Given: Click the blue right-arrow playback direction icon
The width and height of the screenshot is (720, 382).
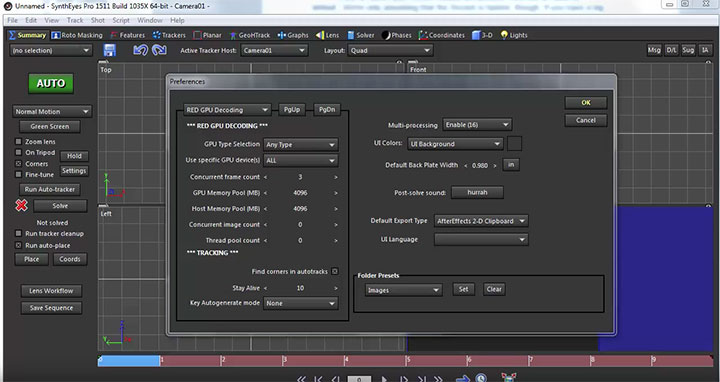Looking at the screenshot, I should pyautogui.click(x=462, y=378).
